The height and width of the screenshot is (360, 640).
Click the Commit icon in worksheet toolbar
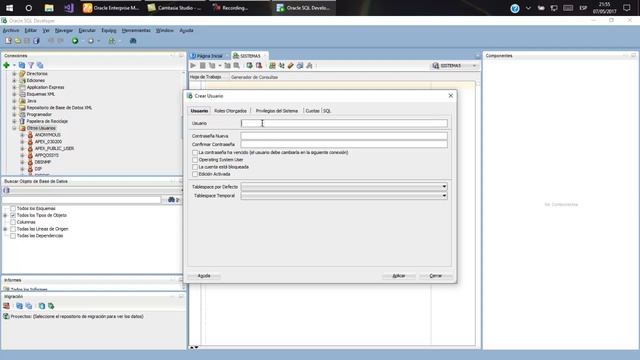[249, 66]
